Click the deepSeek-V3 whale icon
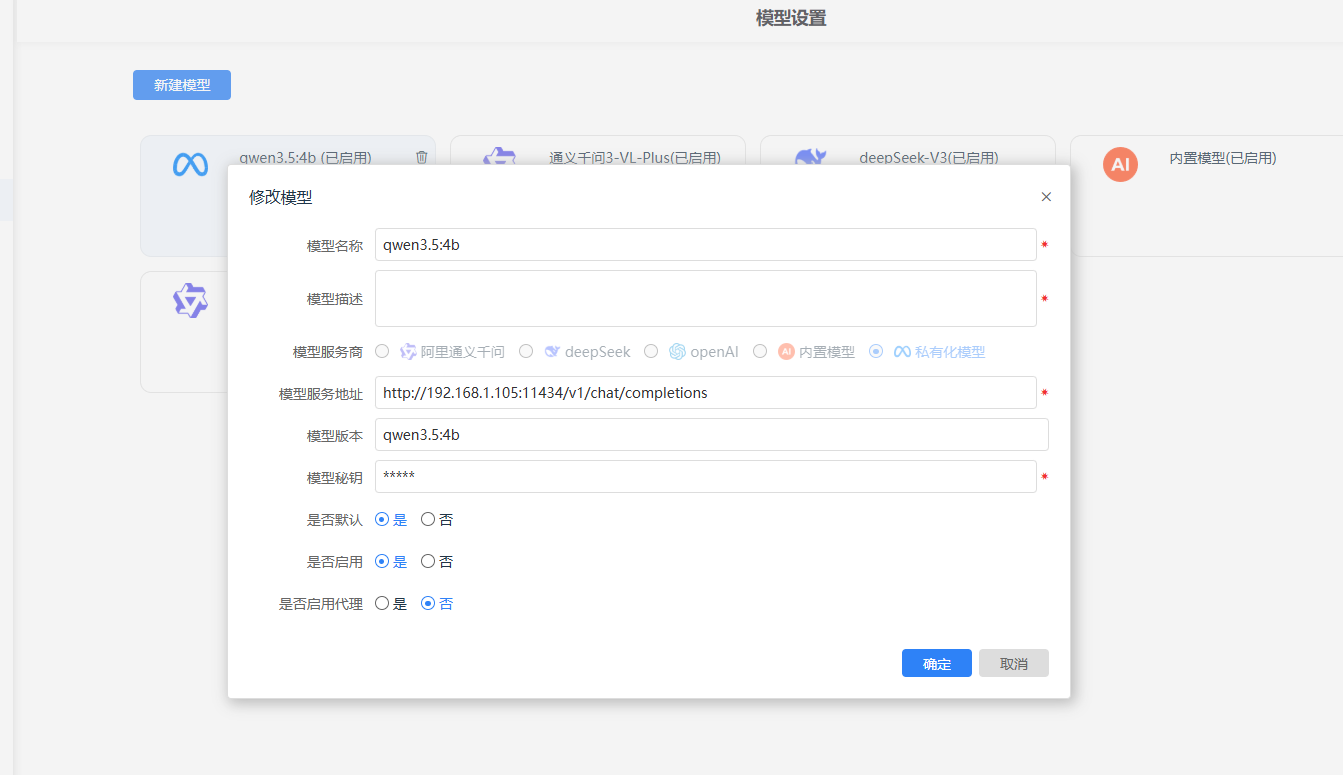 click(809, 157)
